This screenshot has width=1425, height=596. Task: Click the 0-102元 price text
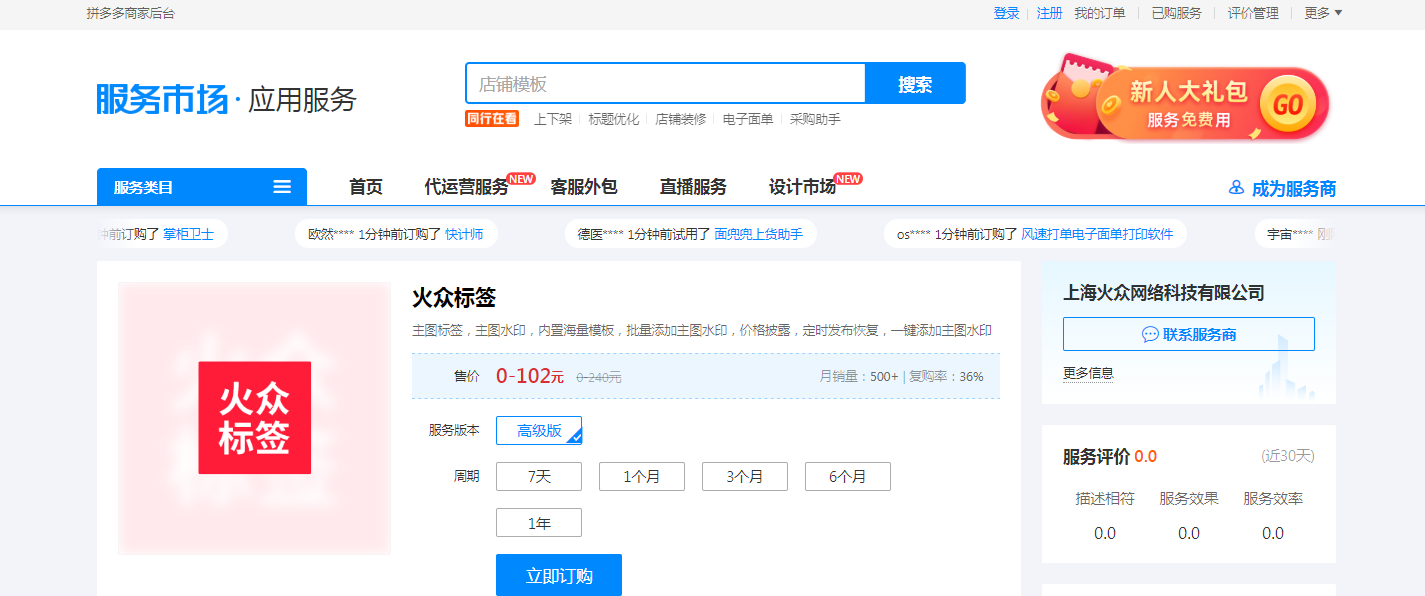pyautogui.click(x=530, y=376)
